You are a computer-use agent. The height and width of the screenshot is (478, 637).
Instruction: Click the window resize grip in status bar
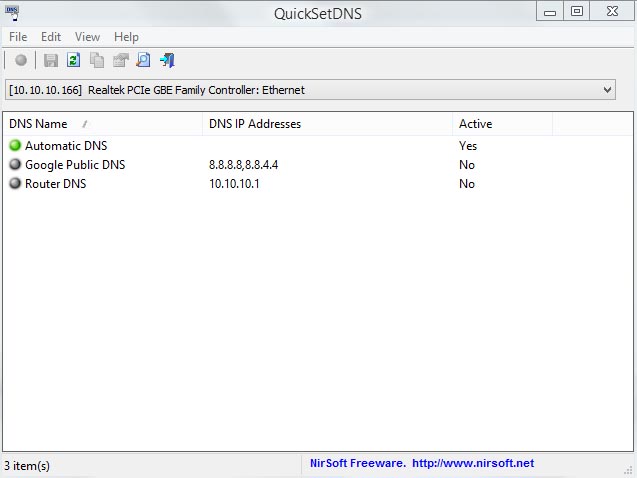pos(628,470)
